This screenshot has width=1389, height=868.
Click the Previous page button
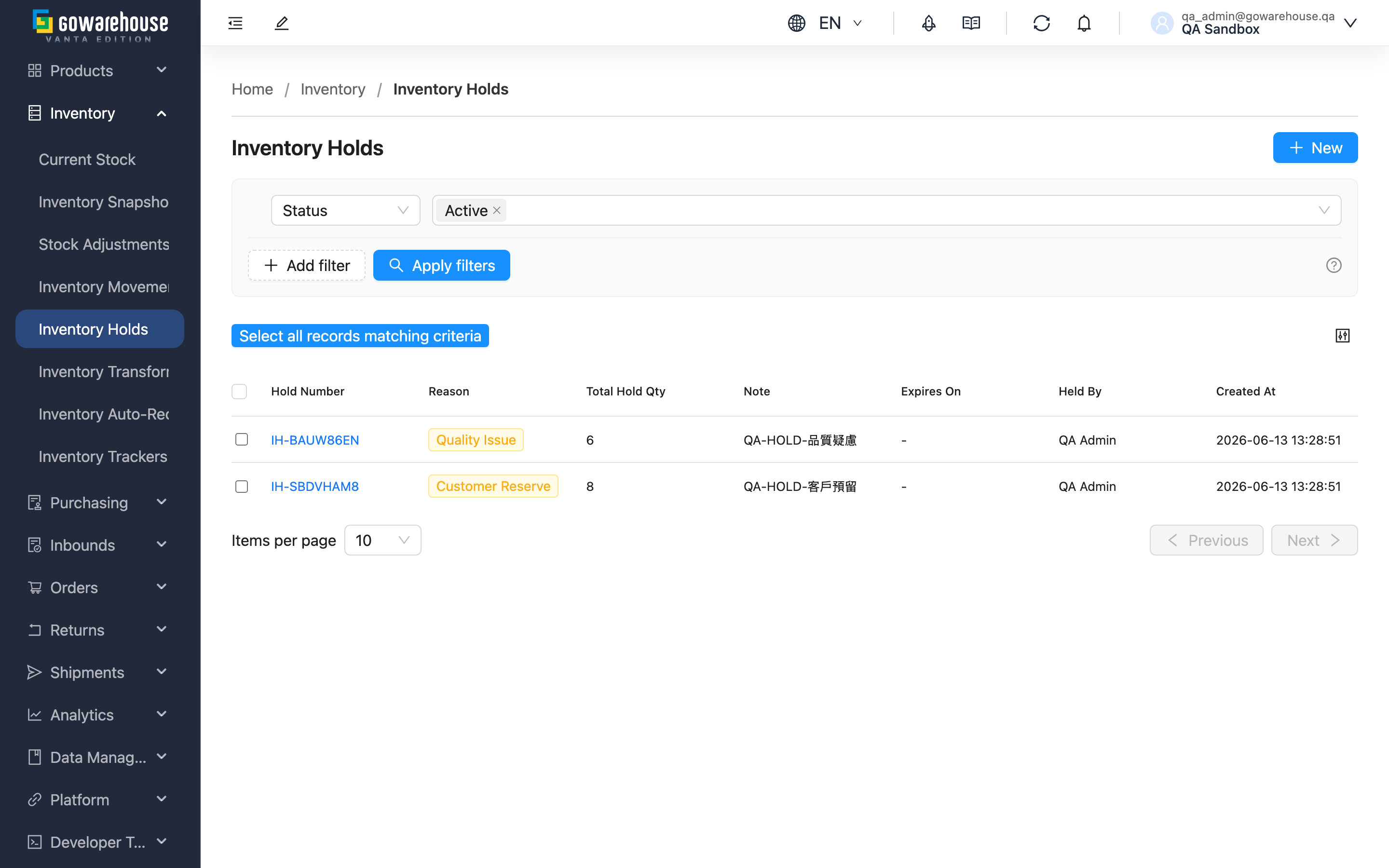click(x=1207, y=540)
